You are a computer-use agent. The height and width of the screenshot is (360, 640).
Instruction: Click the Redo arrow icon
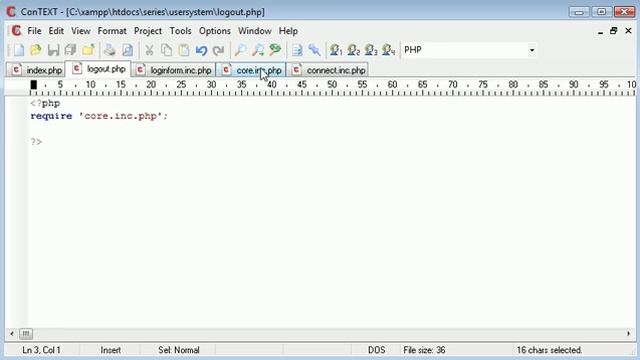tap(218, 50)
